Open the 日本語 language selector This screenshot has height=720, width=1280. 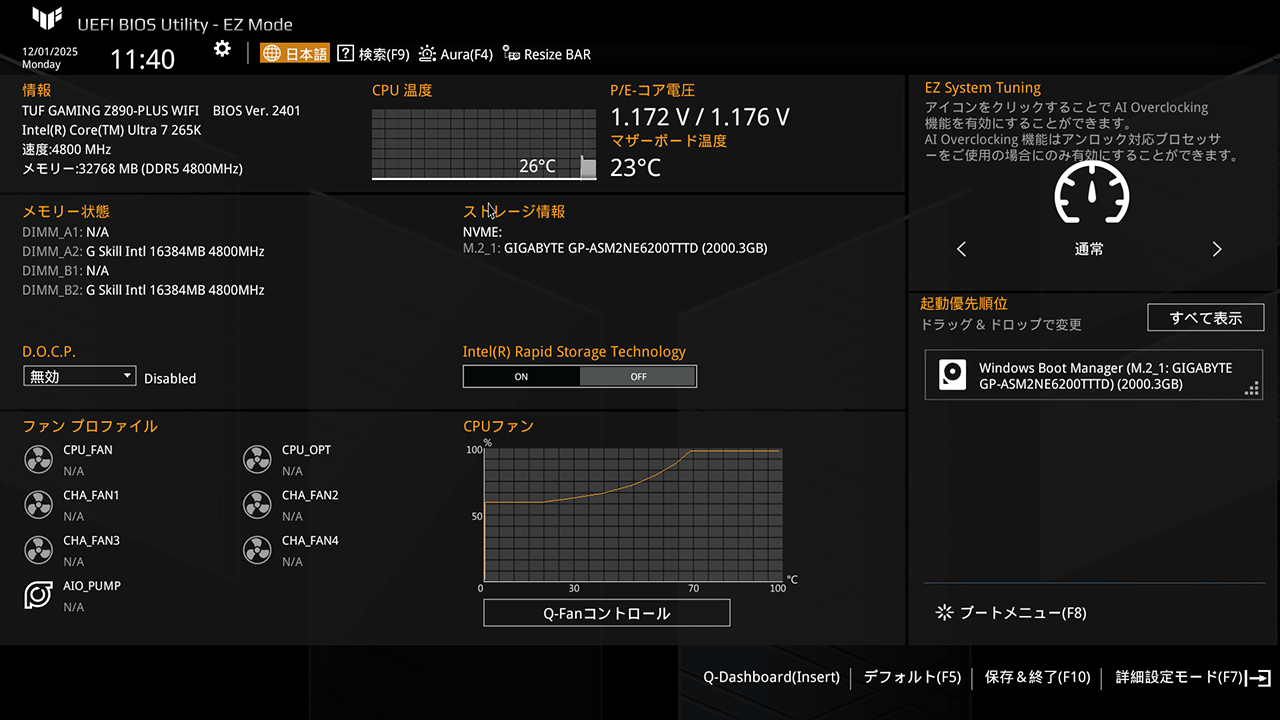pyautogui.click(x=295, y=54)
